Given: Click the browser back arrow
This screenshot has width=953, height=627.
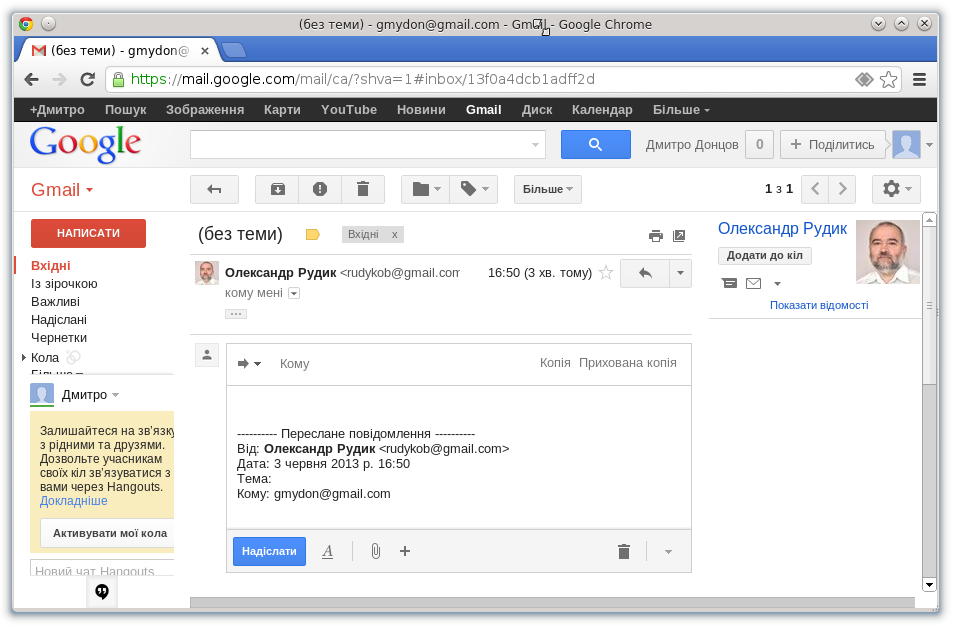Looking at the screenshot, I should tap(32, 80).
